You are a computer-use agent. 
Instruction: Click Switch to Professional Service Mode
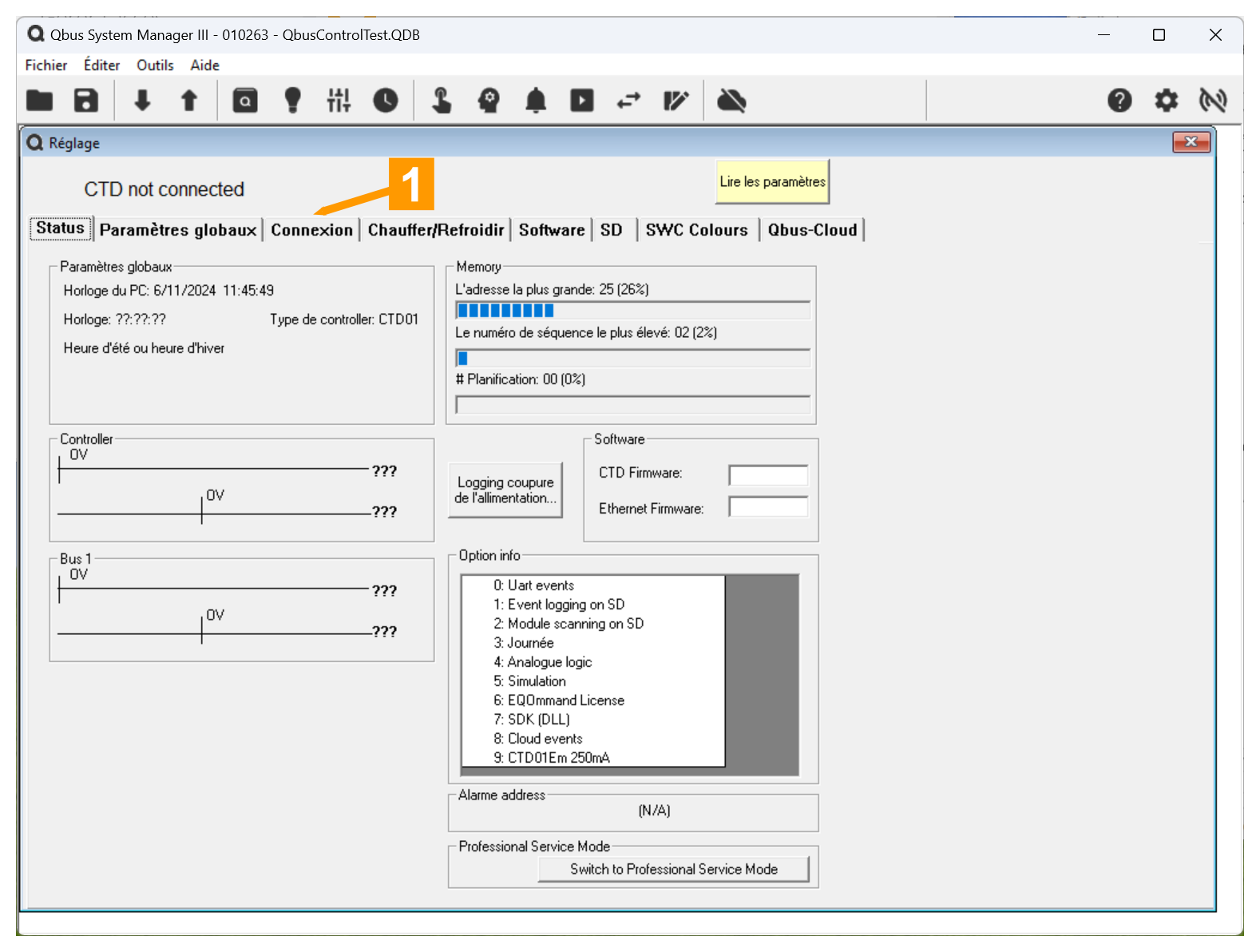[673, 869]
